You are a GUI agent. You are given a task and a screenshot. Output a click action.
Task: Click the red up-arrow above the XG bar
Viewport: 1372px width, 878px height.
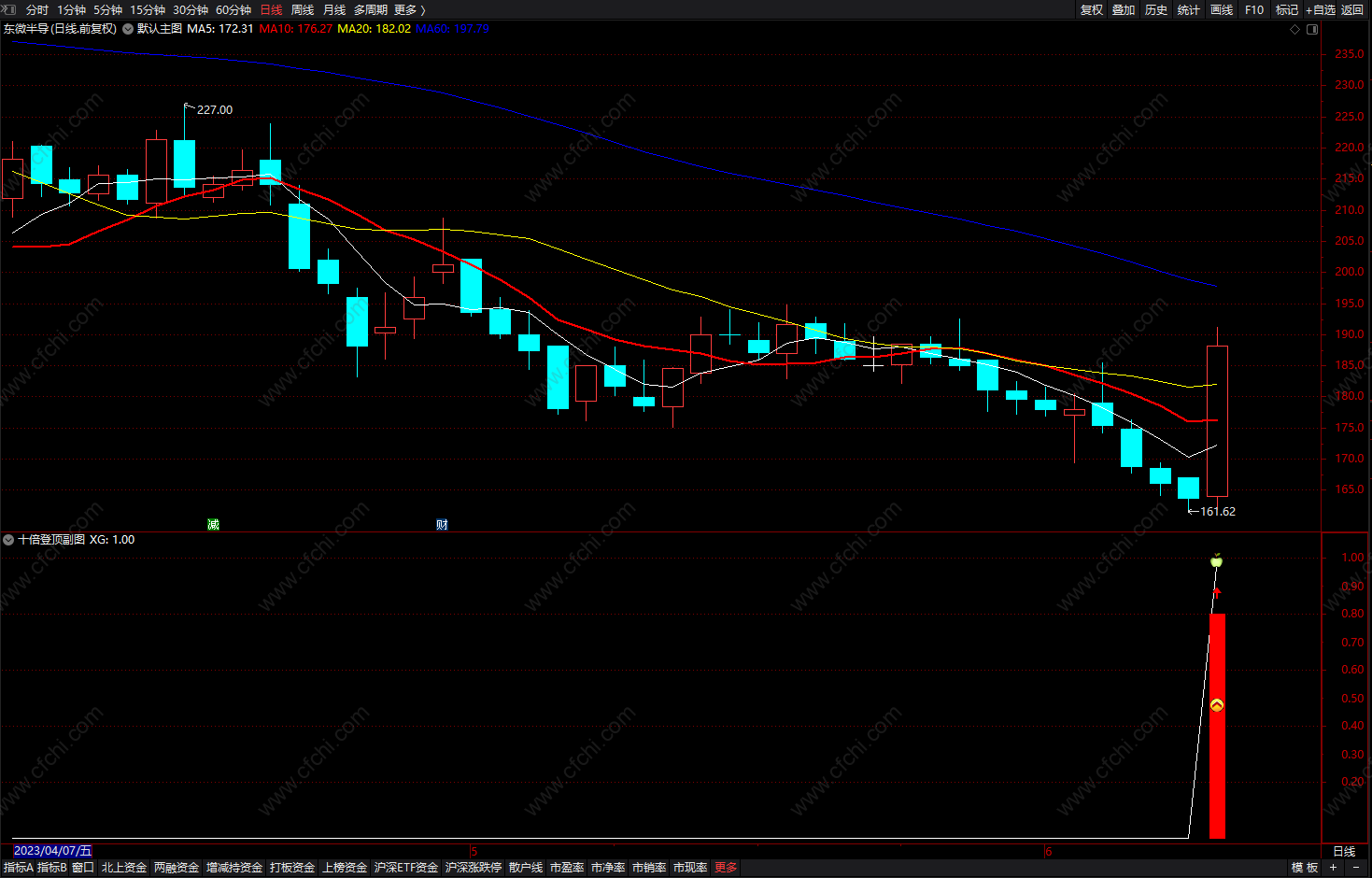tap(1216, 592)
